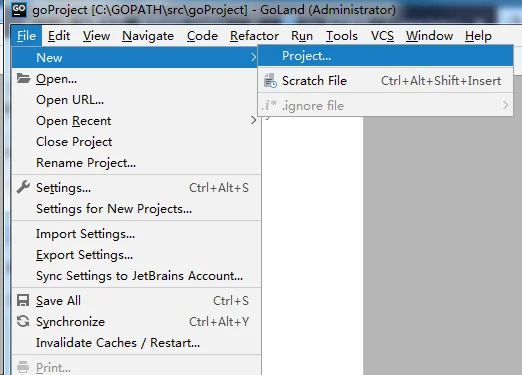Open the Refactor menu

pos(254,36)
